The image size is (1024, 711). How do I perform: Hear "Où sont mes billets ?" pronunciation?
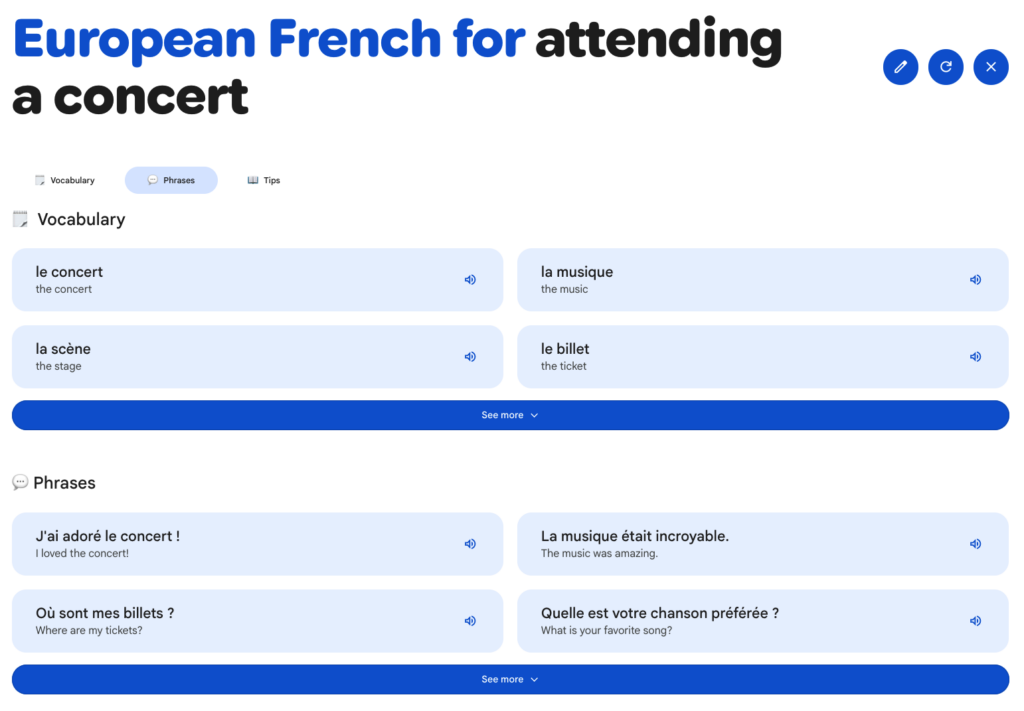(470, 621)
